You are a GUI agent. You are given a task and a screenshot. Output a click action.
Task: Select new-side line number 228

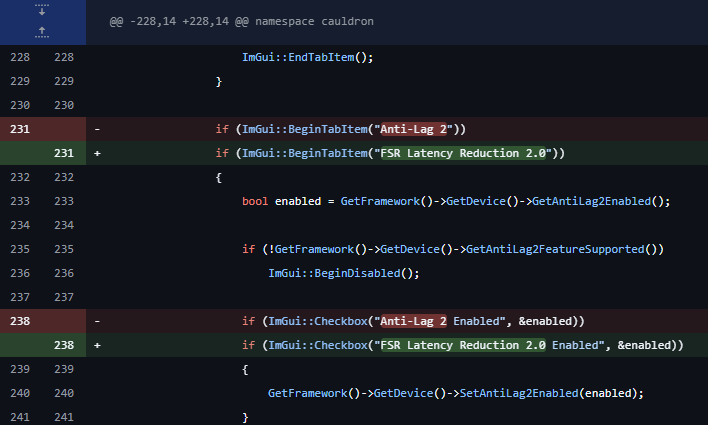point(64,57)
